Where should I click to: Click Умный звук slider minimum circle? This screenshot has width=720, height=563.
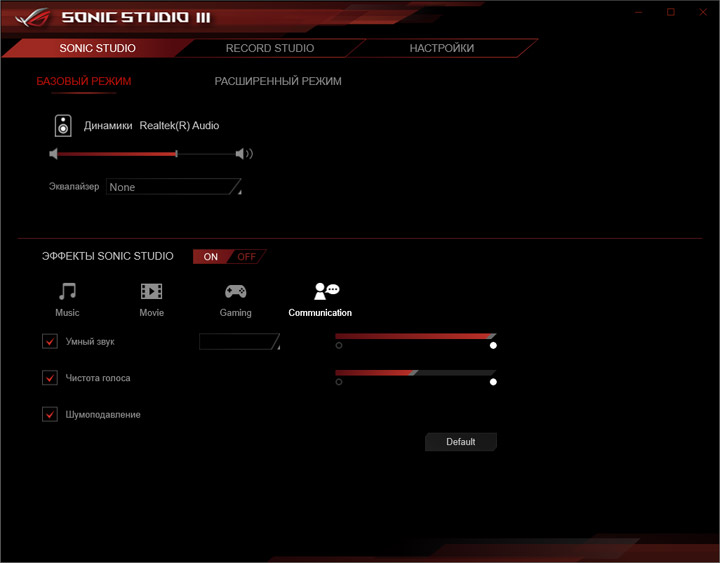point(339,345)
